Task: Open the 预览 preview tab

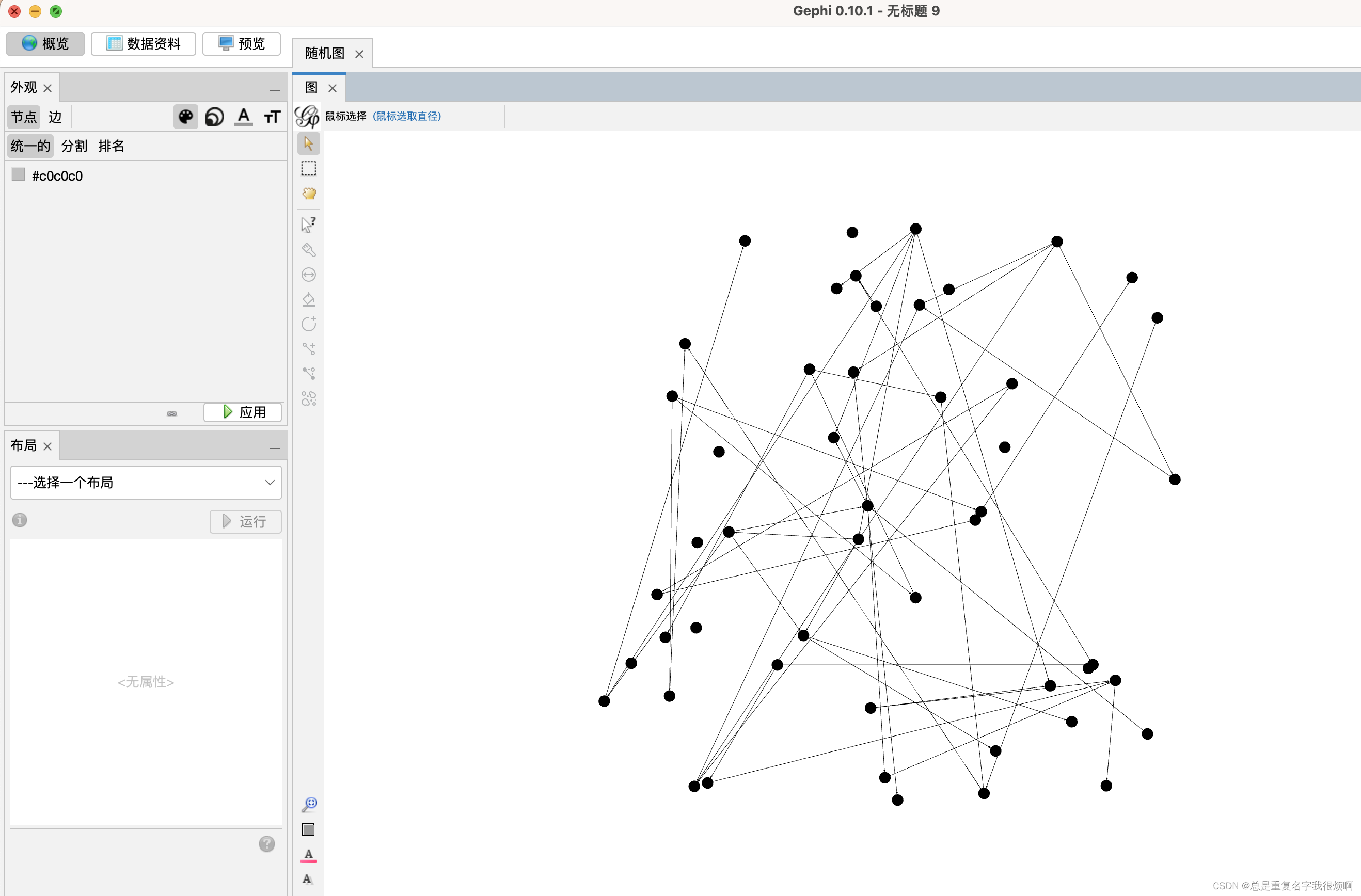Action: point(241,43)
